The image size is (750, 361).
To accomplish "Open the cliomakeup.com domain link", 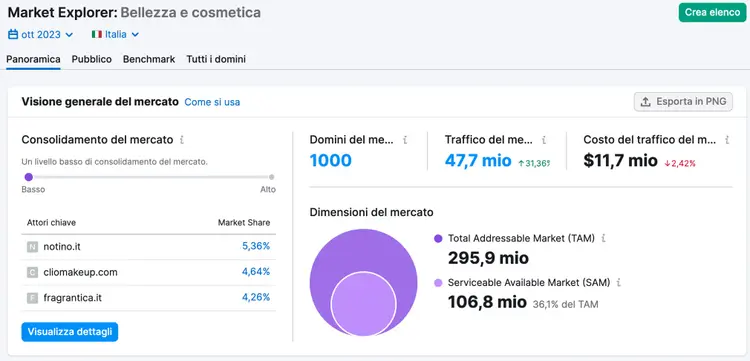I will [x=80, y=273].
